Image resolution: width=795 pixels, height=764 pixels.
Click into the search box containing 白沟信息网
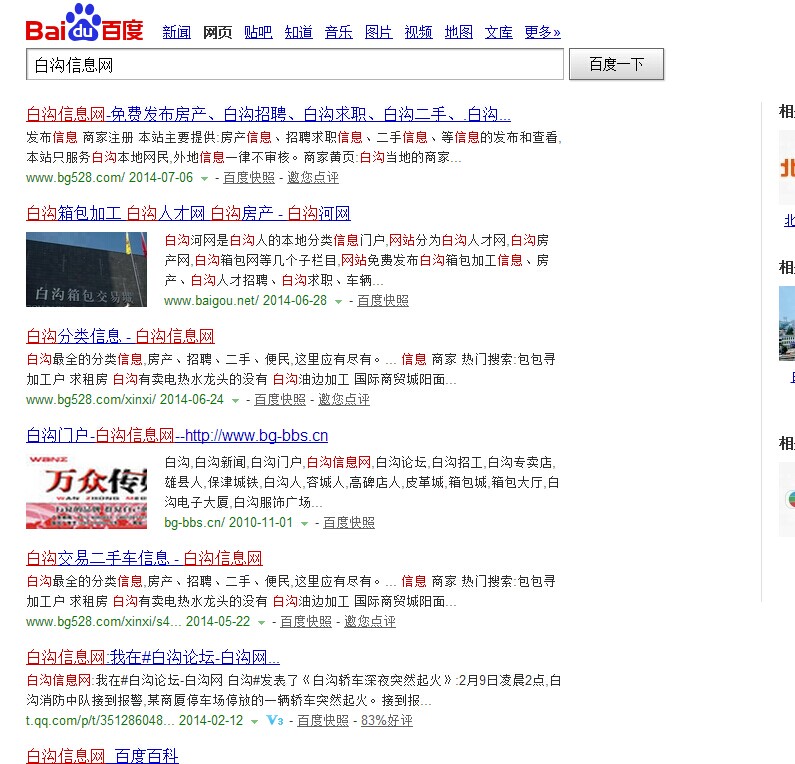pyautogui.click(x=294, y=65)
